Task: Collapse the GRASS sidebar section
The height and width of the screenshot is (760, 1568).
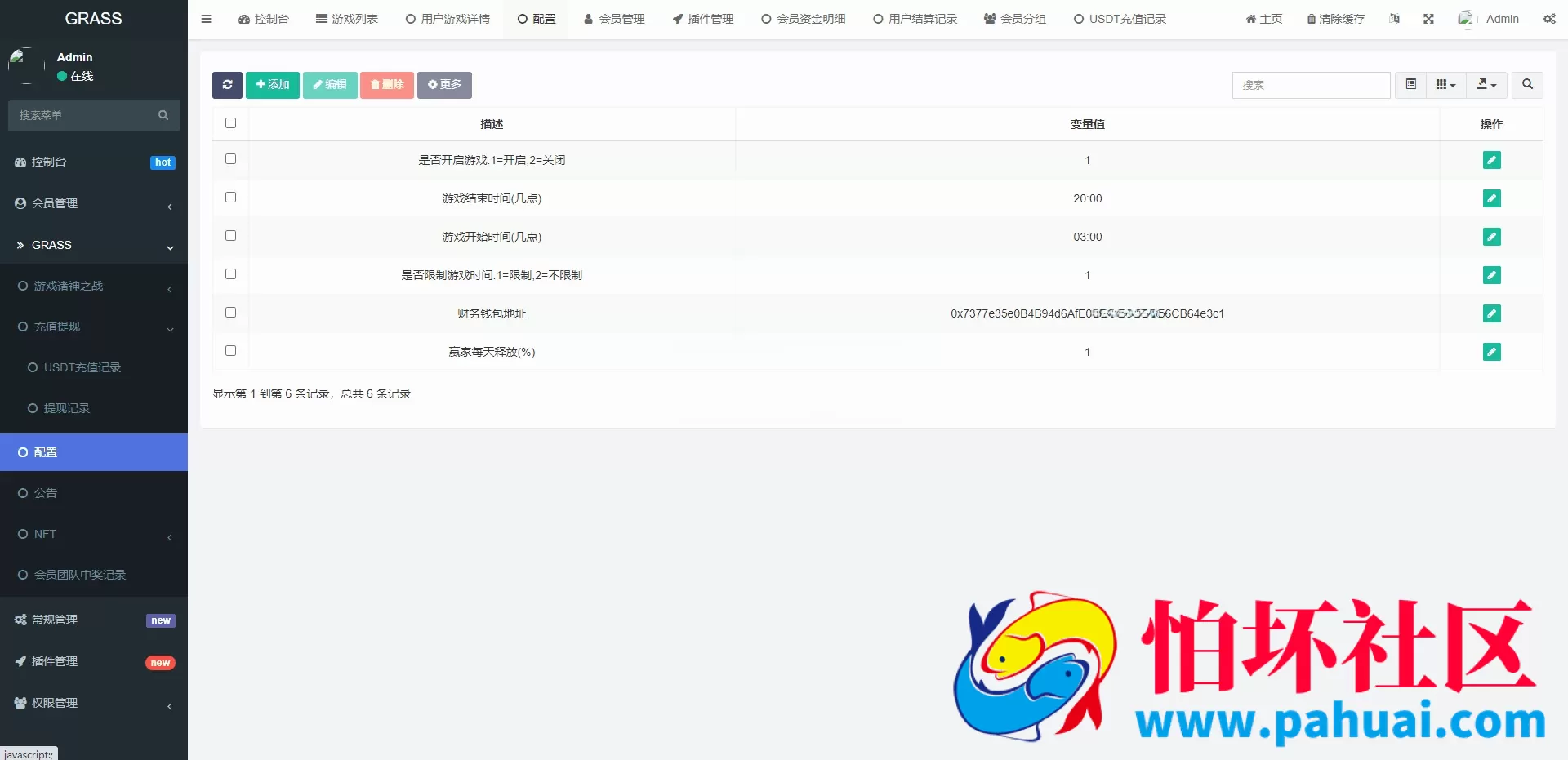Action: coord(94,245)
